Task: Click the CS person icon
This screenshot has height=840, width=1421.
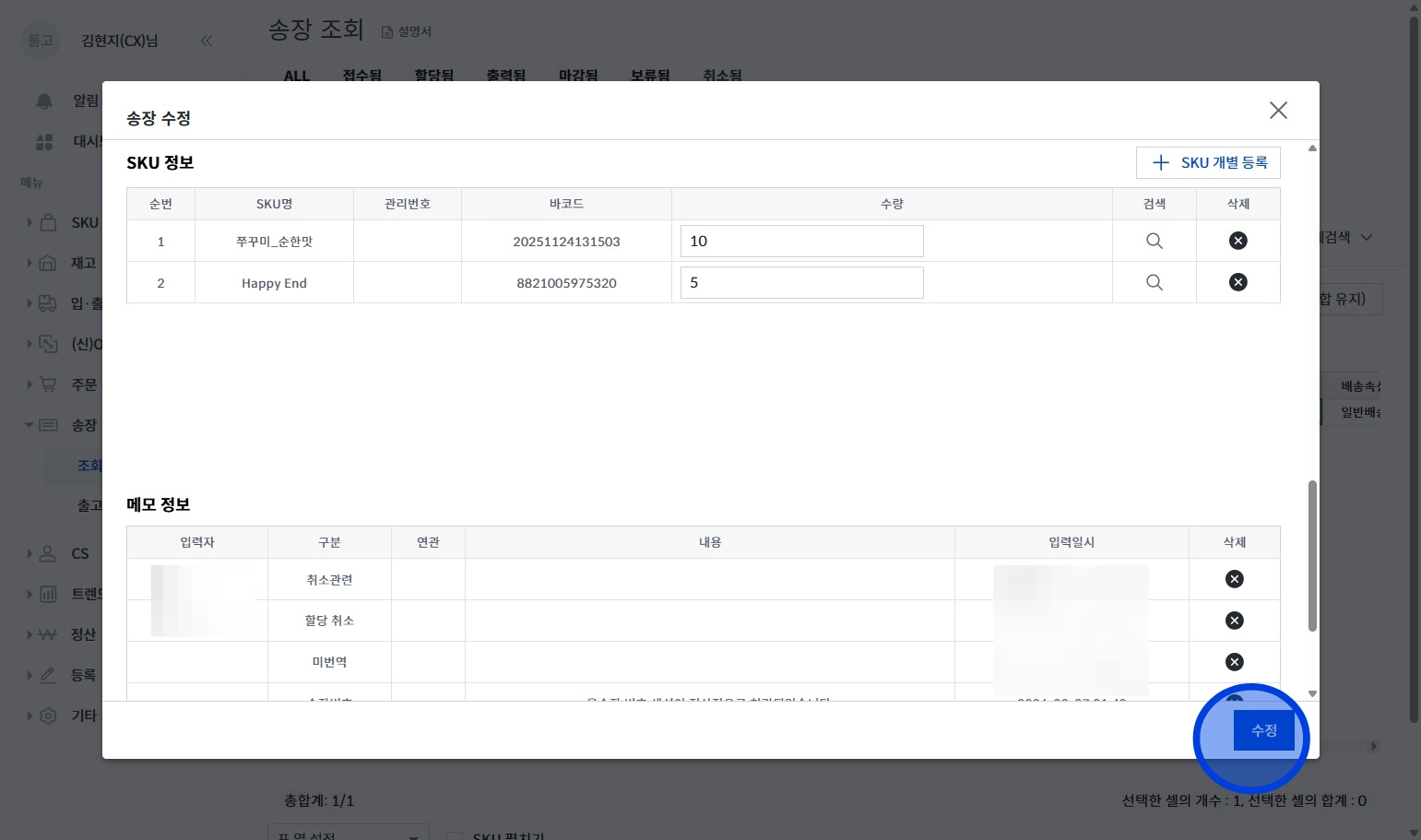Action: tap(48, 554)
